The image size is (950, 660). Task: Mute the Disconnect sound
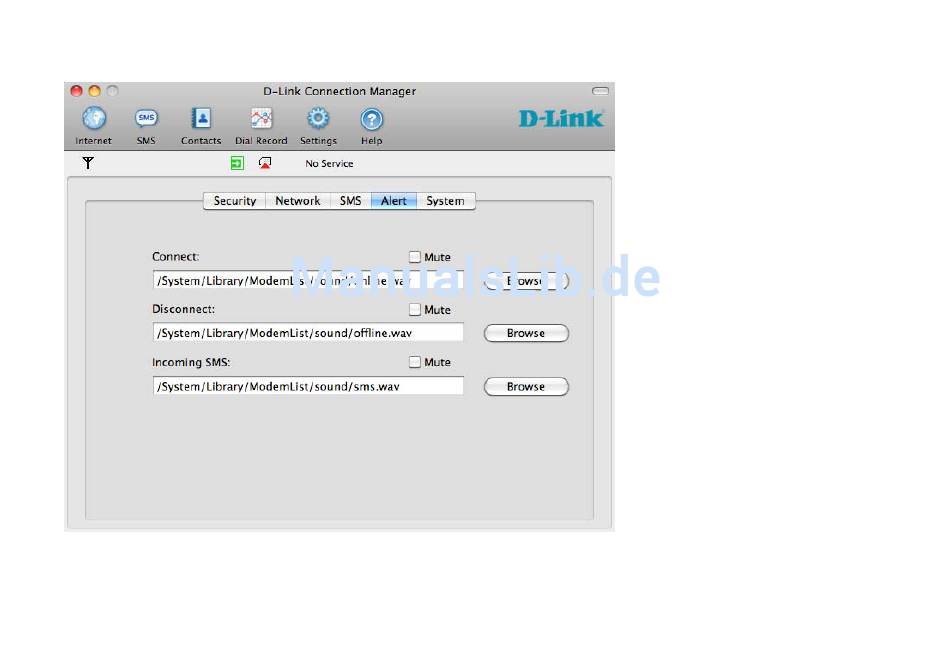[x=415, y=310]
